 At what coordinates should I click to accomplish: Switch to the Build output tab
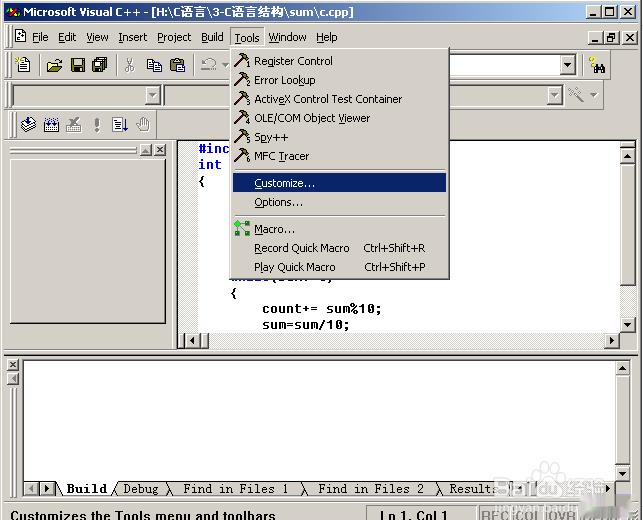87,488
